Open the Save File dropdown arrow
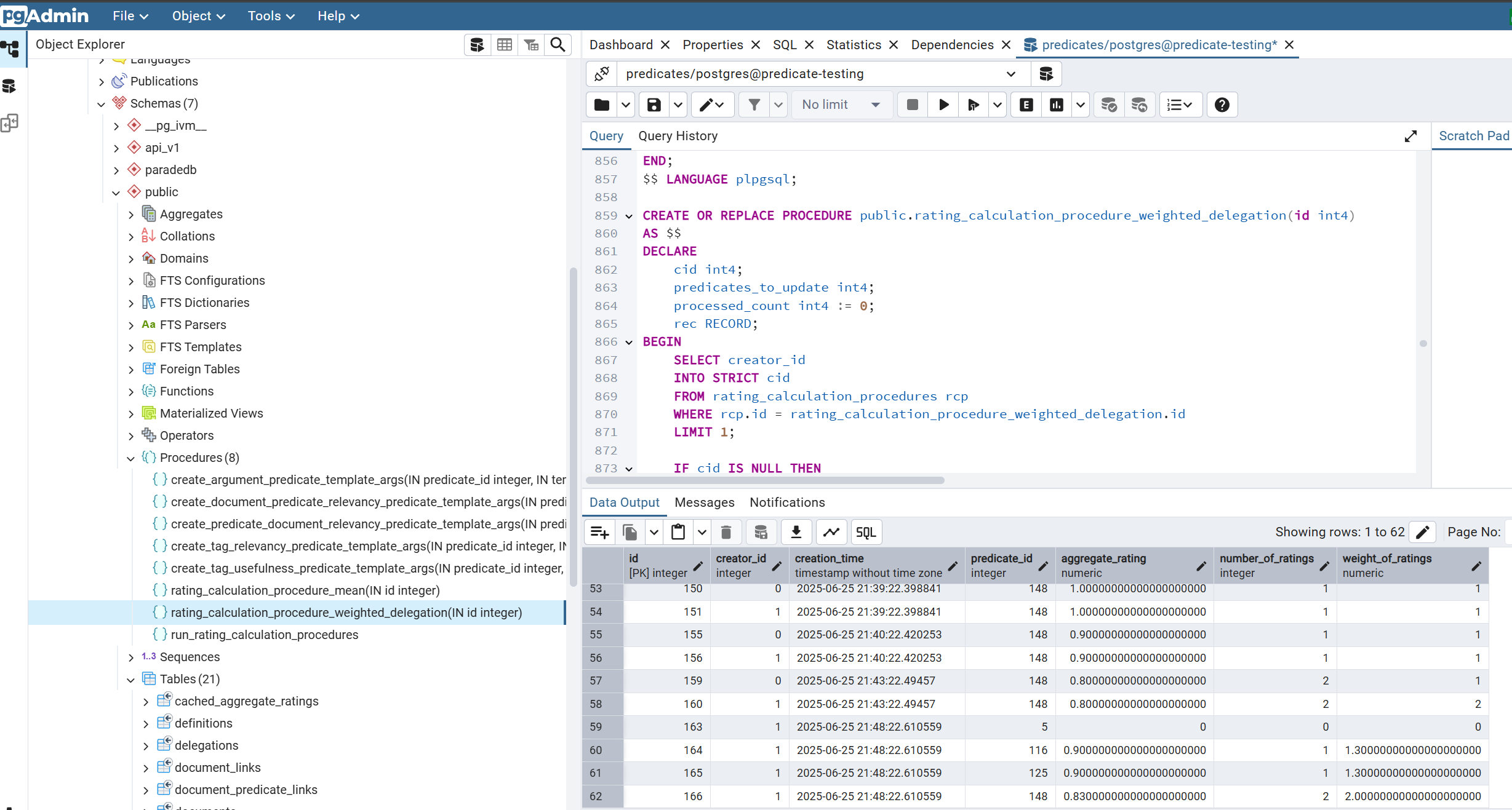 [x=678, y=105]
